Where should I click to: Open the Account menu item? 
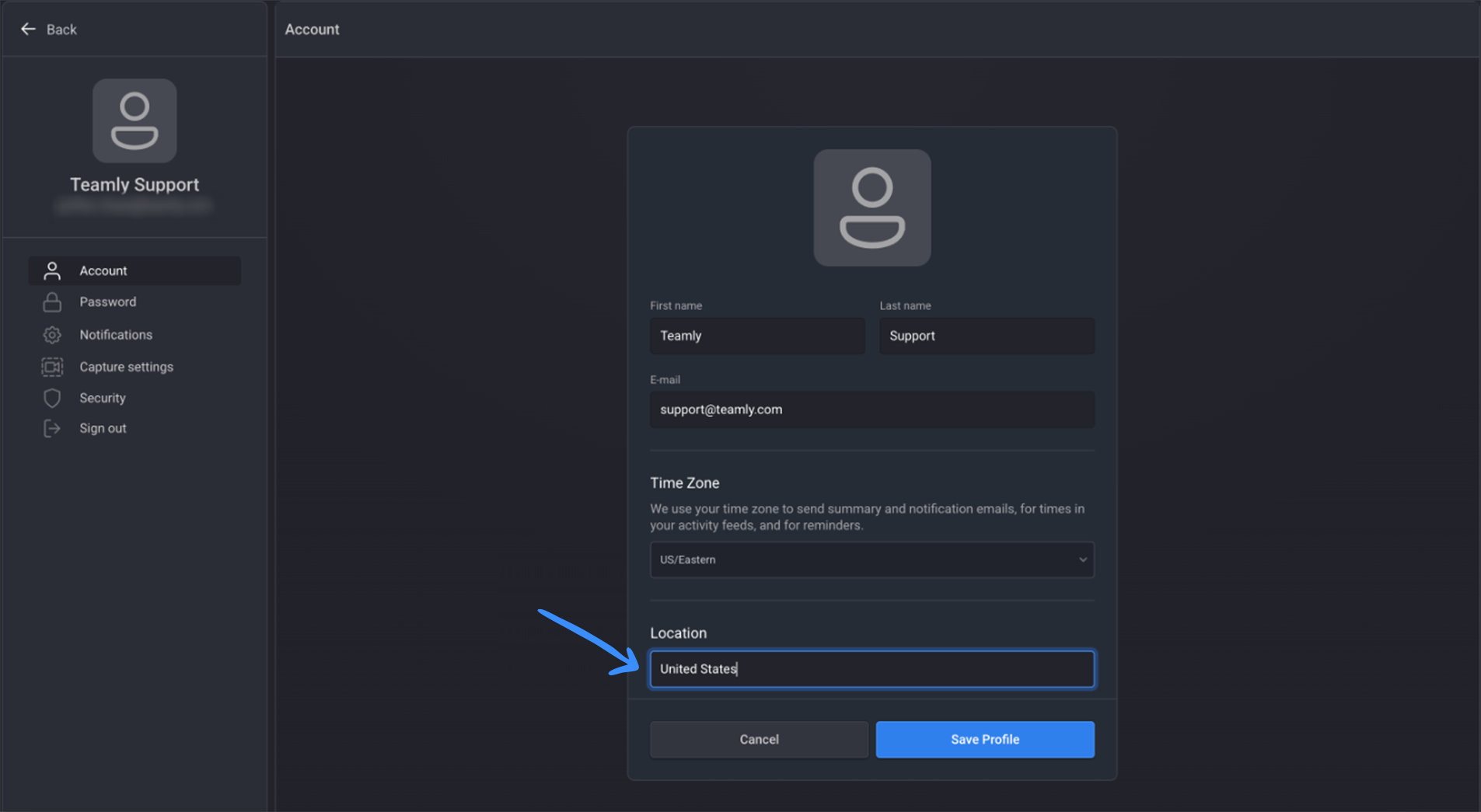tap(134, 270)
